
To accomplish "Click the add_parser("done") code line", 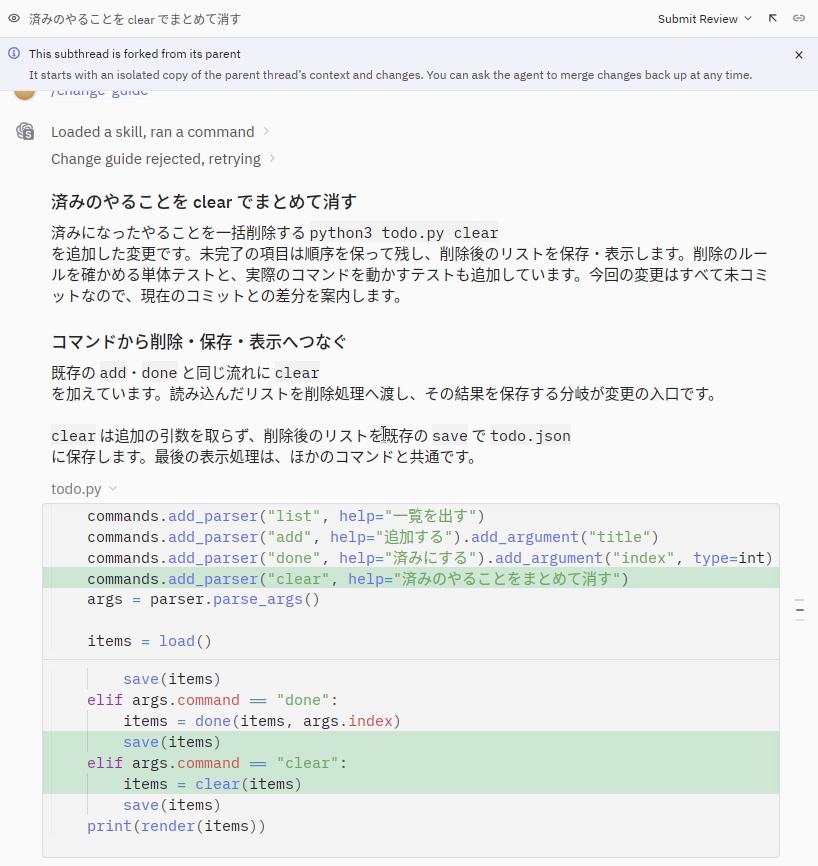I will point(411,557).
